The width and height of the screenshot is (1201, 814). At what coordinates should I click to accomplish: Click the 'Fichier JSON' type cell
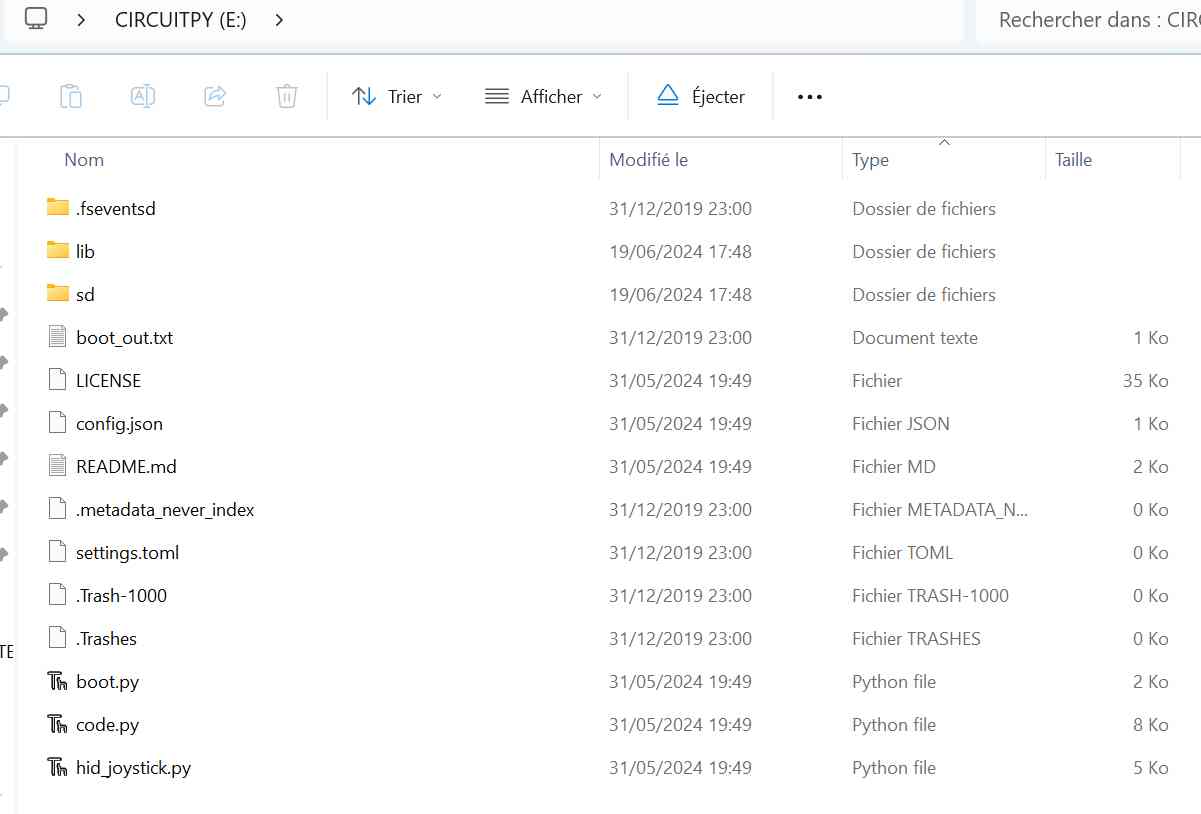pyautogui.click(x=901, y=424)
